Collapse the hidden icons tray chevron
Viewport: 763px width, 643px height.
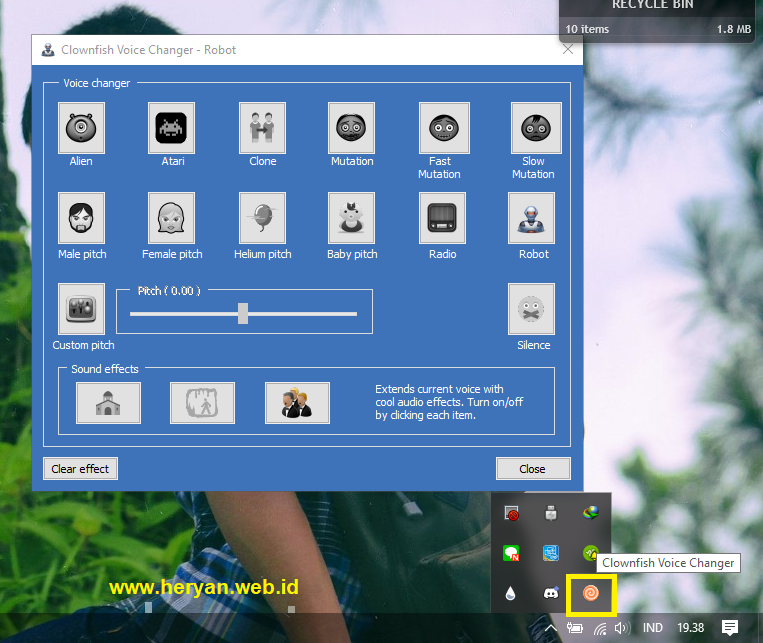[x=551, y=628]
